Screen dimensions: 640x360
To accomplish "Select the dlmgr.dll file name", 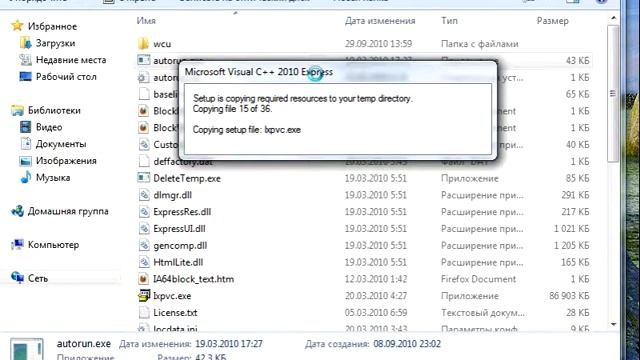I will tap(173, 195).
